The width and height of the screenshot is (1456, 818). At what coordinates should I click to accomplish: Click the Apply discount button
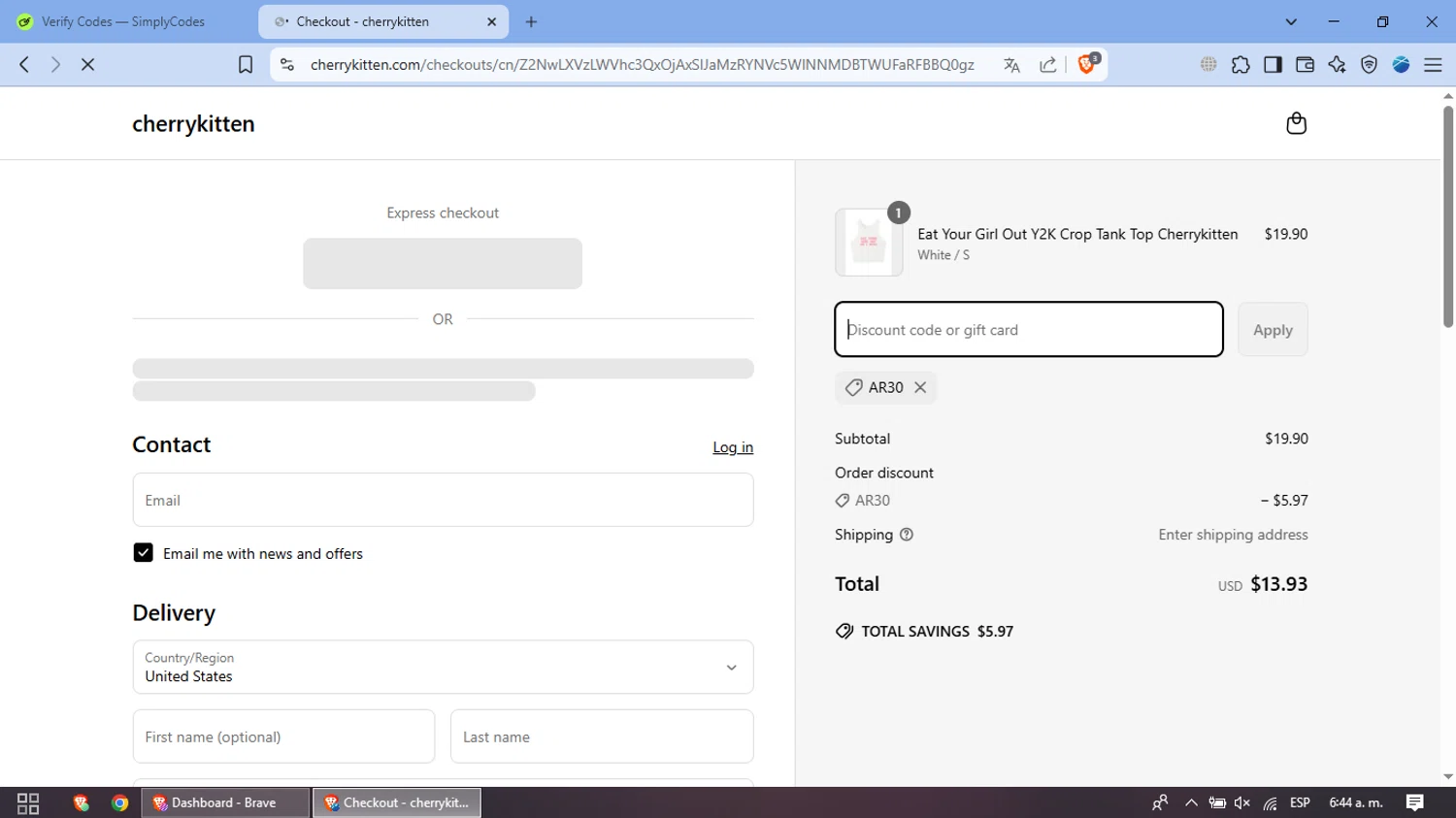point(1273,330)
